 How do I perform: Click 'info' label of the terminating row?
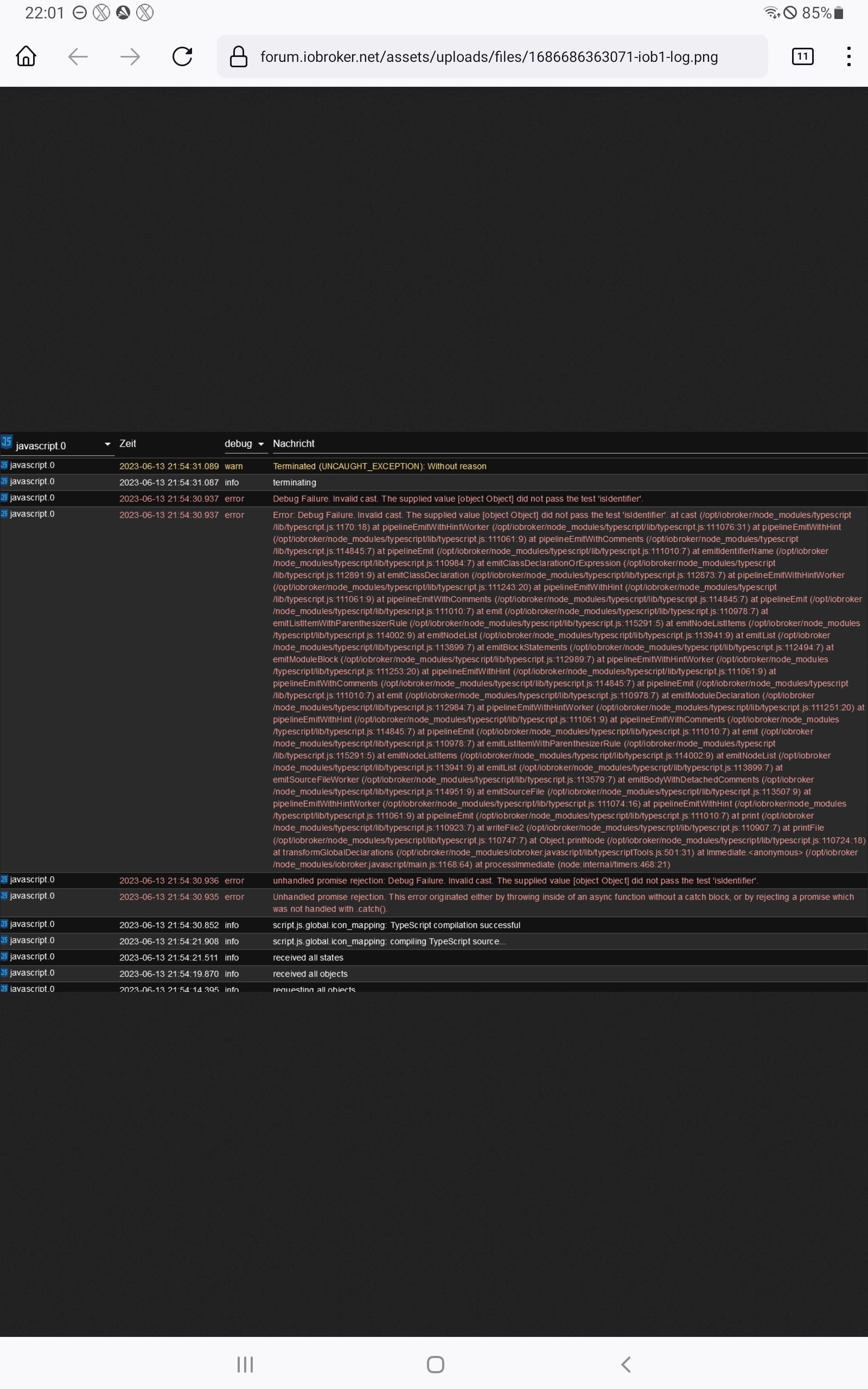coord(232,482)
